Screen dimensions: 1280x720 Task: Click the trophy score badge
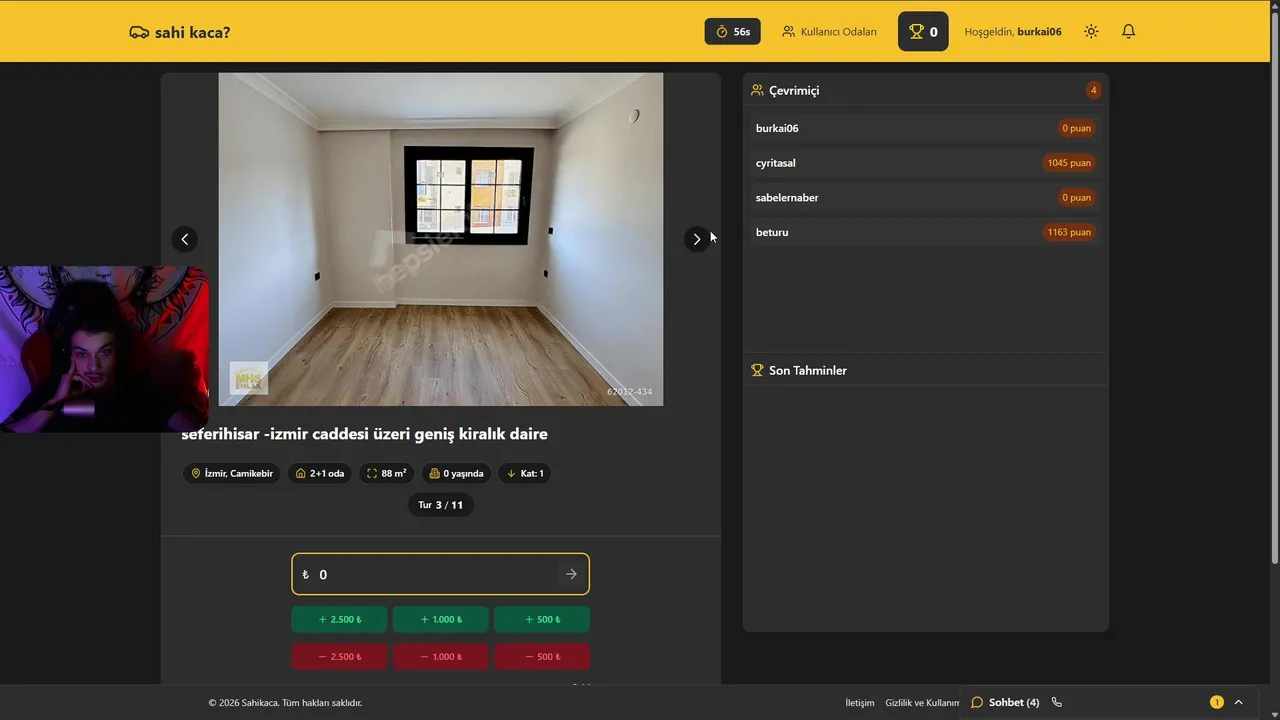[x=923, y=32]
